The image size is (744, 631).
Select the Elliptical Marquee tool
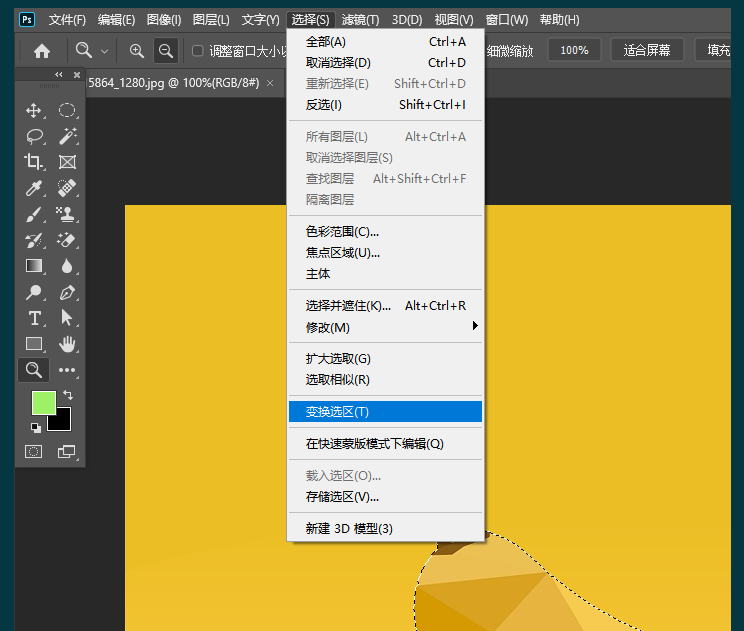click(x=67, y=110)
